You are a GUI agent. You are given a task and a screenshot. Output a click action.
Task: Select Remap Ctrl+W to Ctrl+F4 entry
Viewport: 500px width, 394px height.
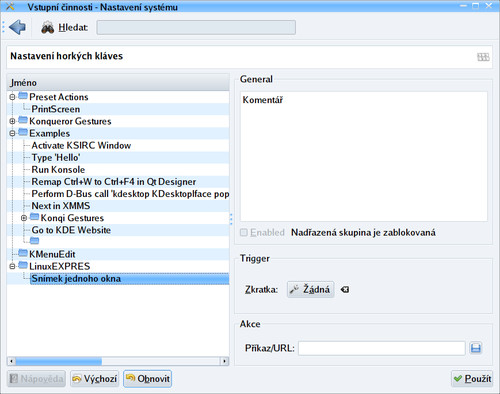114,182
